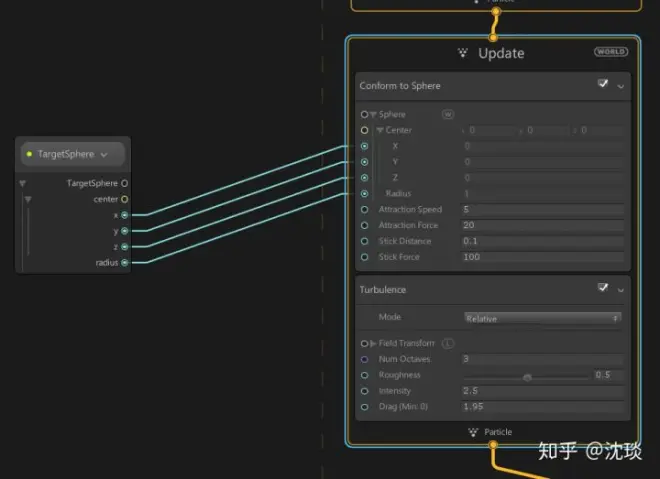This screenshot has width=660, height=479.
Task: Click the Attraction Speed input port
Action: 365,210
